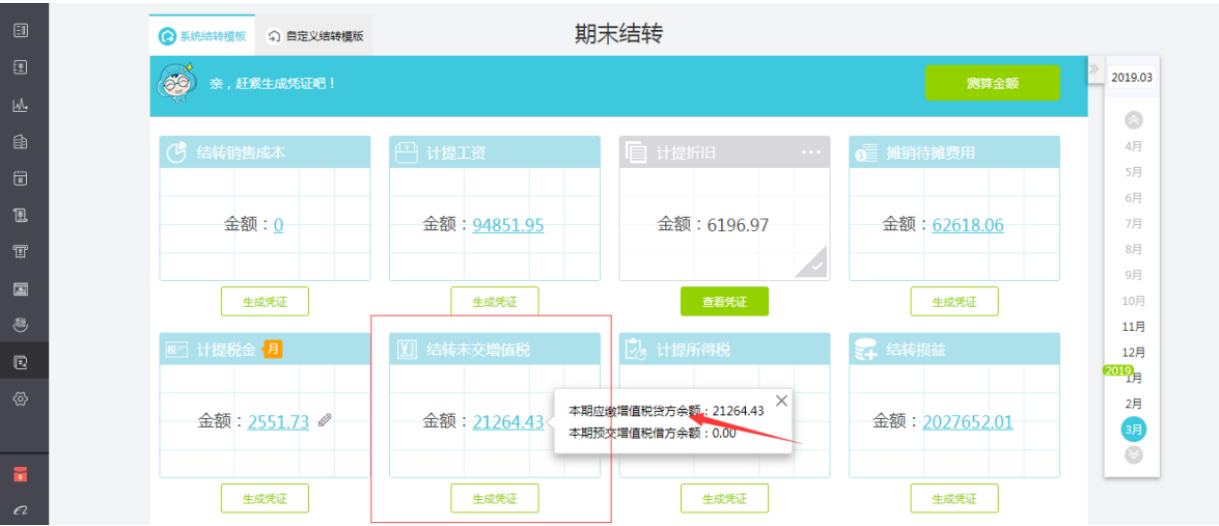
Task: Click the header icon on 计提工资 card
Action: [406, 153]
